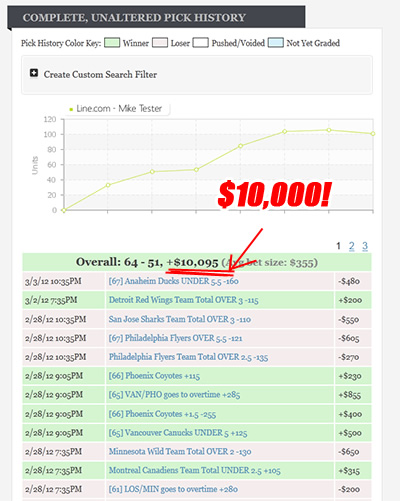Expand Create Custom Search Filter plus icon

click(34, 73)
